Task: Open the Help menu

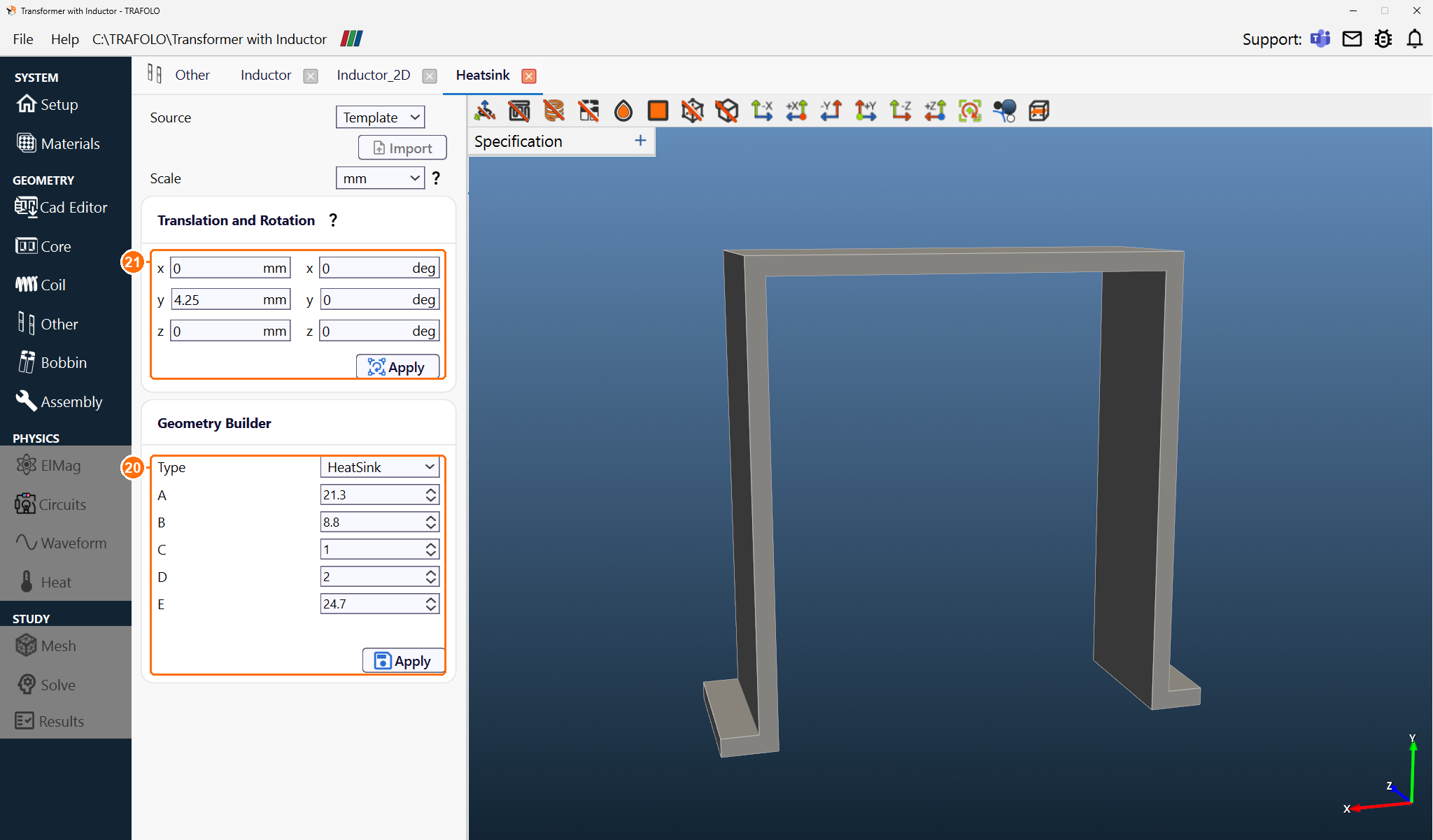Action: click(64, 39)
